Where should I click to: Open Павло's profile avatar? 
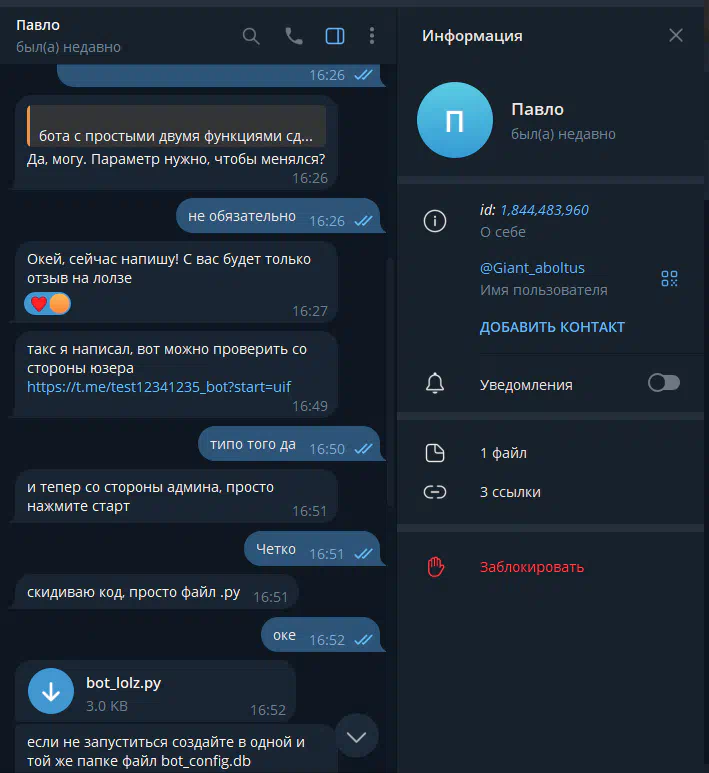point(455,120)
